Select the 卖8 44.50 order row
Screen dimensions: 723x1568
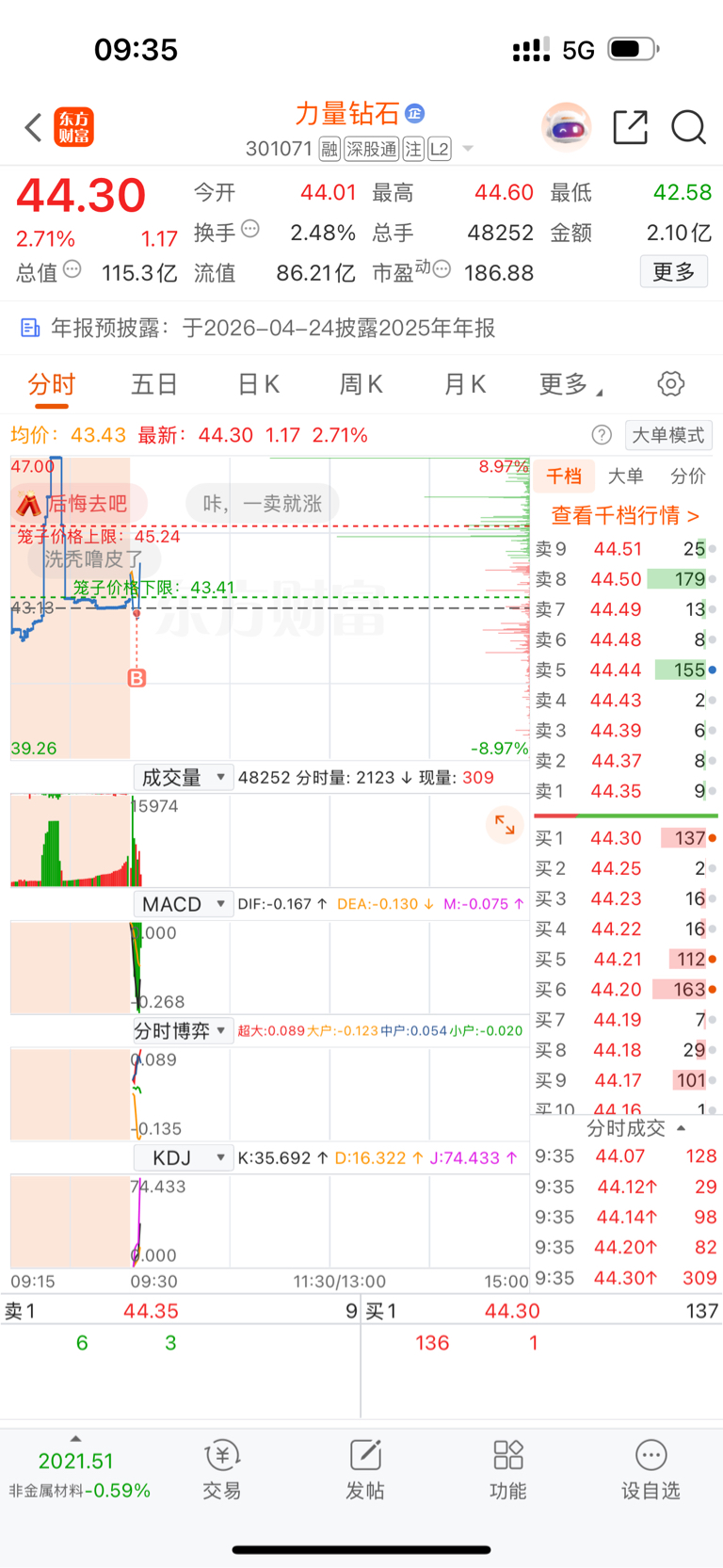(626, 579)
